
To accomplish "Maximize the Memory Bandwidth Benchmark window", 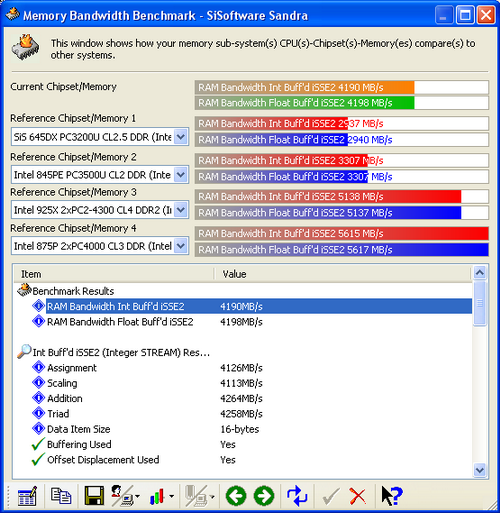I will pyautogui.click(x=465, y=15).
